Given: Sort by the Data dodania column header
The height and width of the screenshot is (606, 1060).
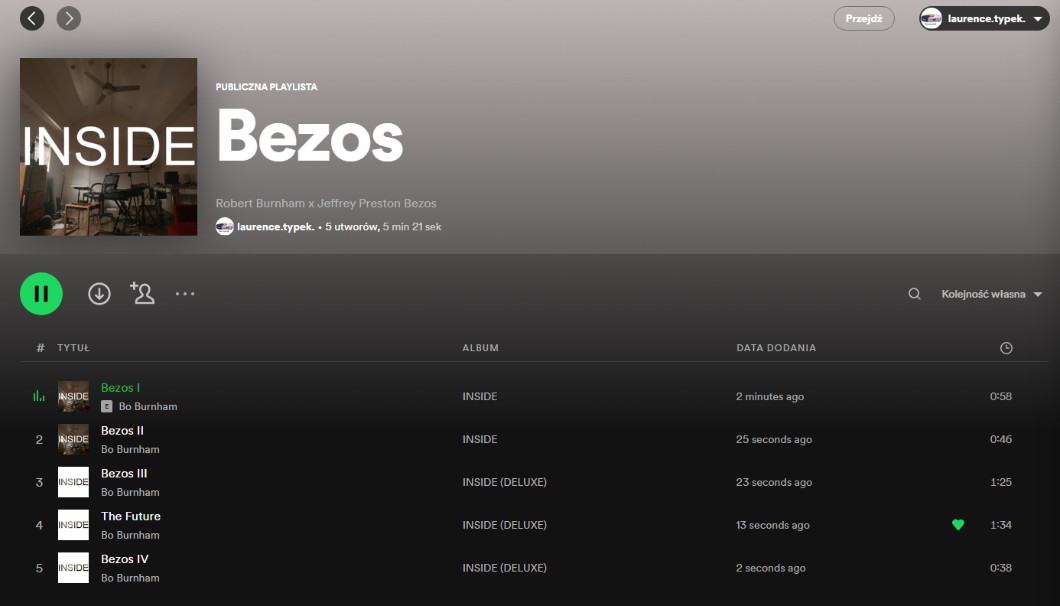Looking at the screenshot, I should 776,348.
